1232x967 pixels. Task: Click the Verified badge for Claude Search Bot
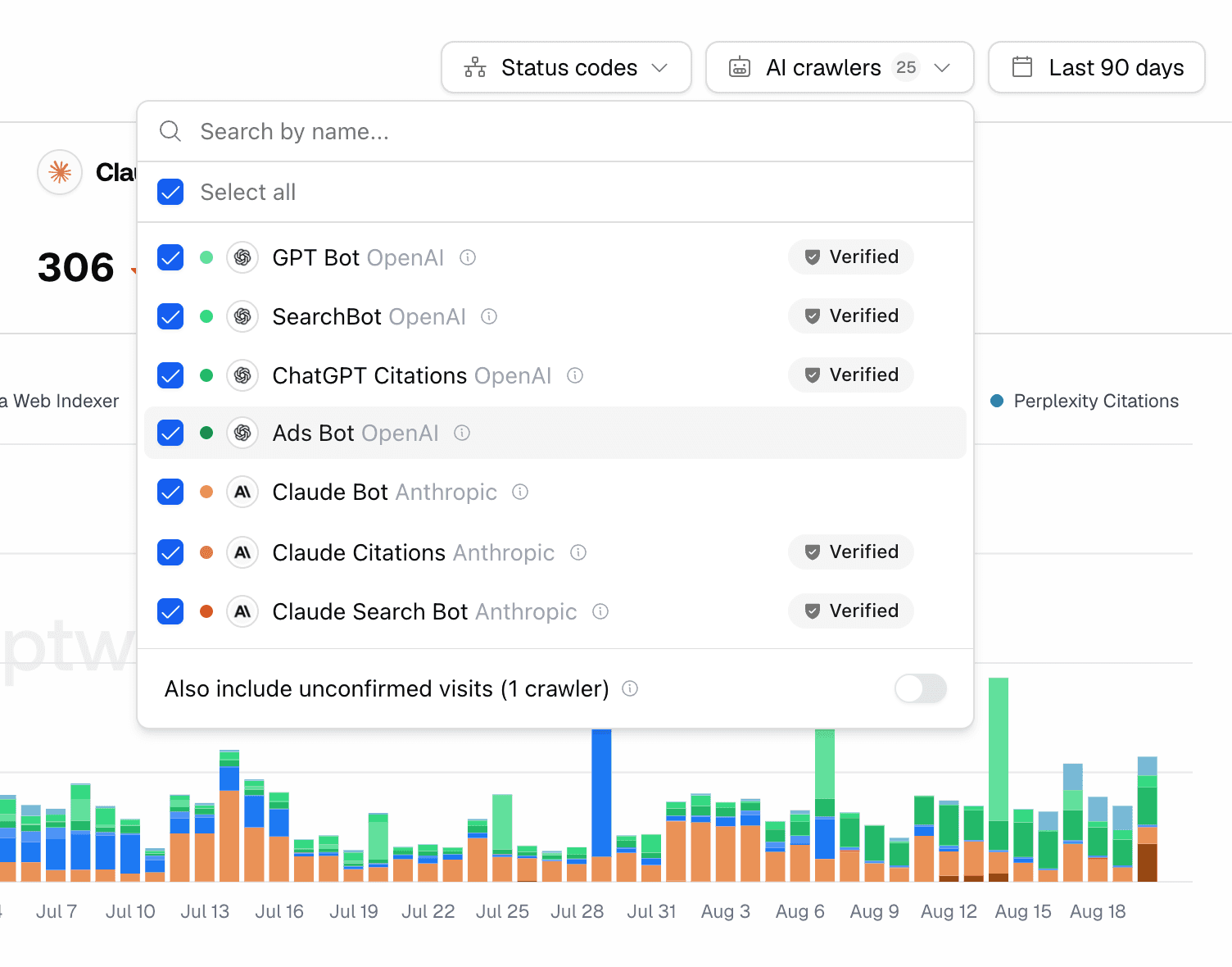(x=851, y=611)
